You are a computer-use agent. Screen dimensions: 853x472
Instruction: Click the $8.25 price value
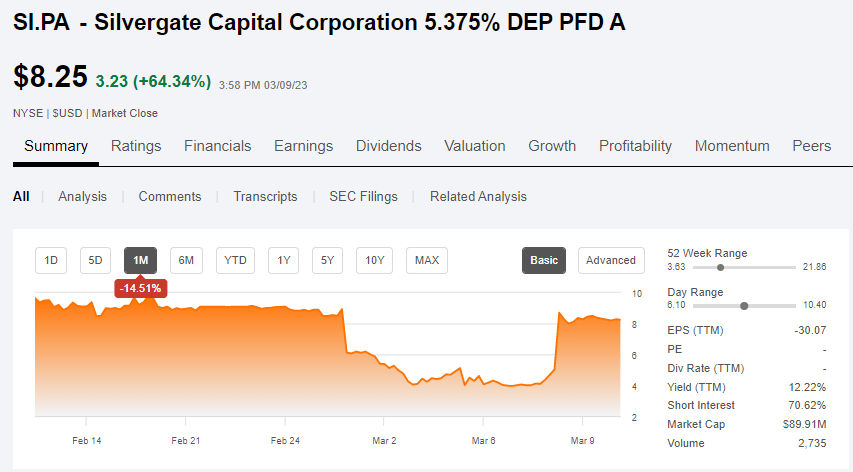click(x=50, y=76)
